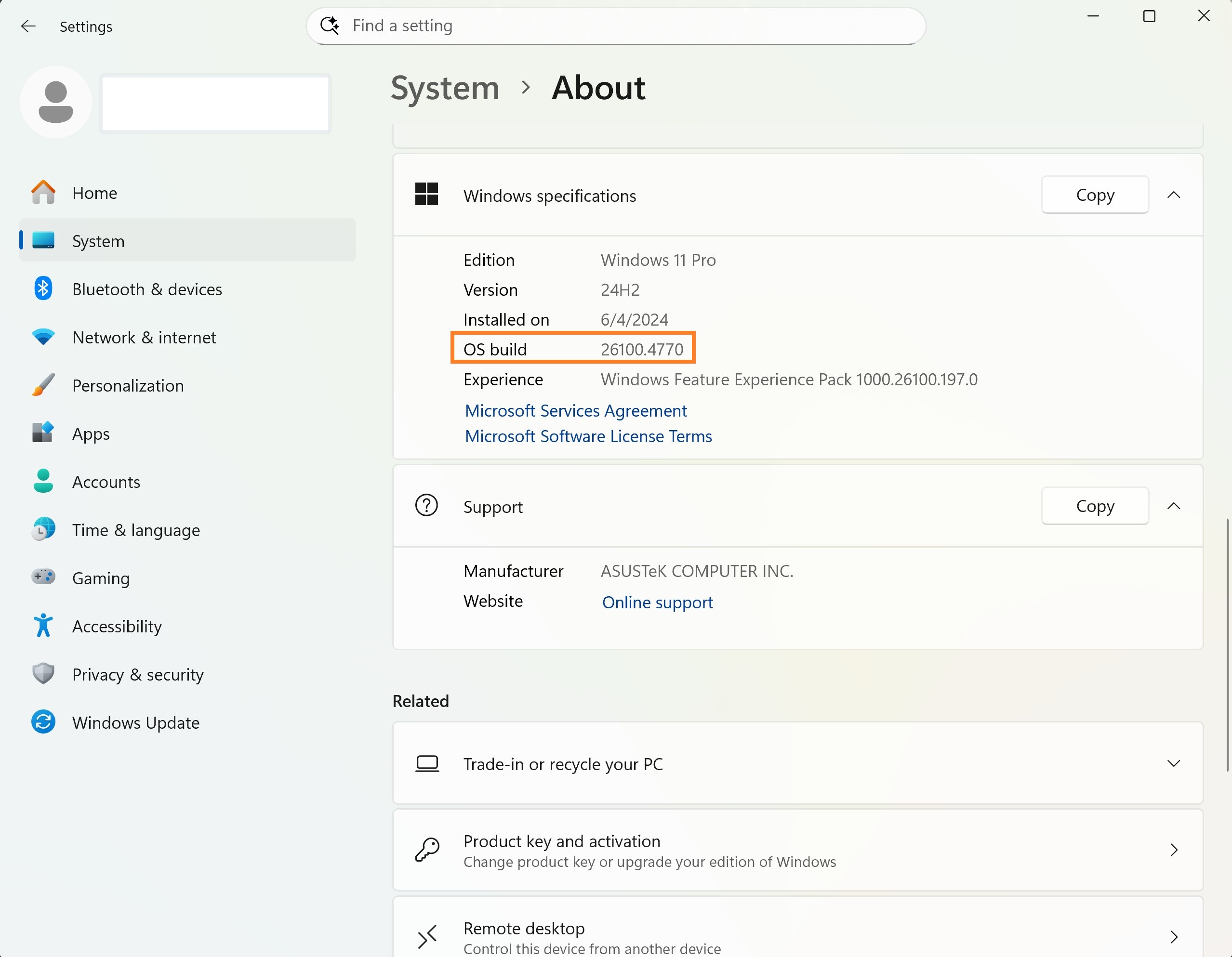The height and width of the screenshot is (957, 1232).
Task: Click the Windows logo in Windows specifications
Action: pyautogui.click(x=426, y=195)
